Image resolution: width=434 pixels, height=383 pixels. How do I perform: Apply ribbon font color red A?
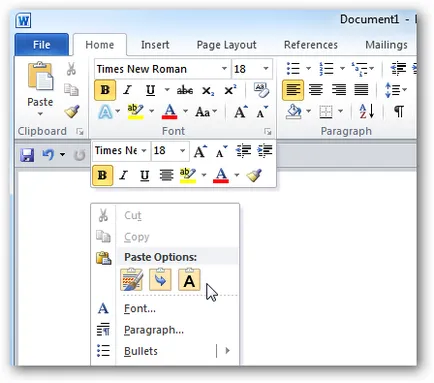click(x=169, y=112)
